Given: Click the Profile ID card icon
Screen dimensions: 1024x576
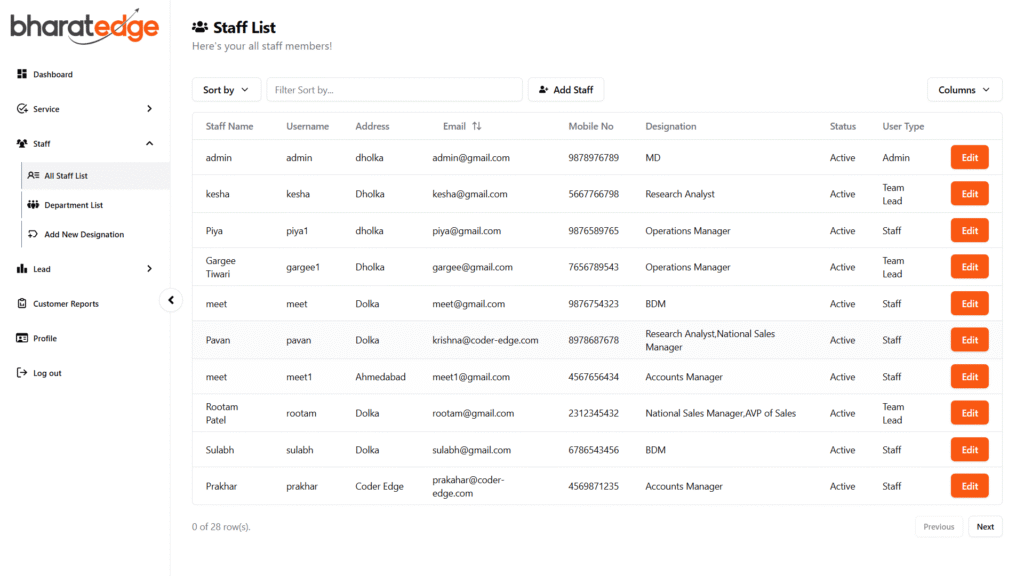Looking at the screenshot, I should pyautogui.click(x=22, y=338).
